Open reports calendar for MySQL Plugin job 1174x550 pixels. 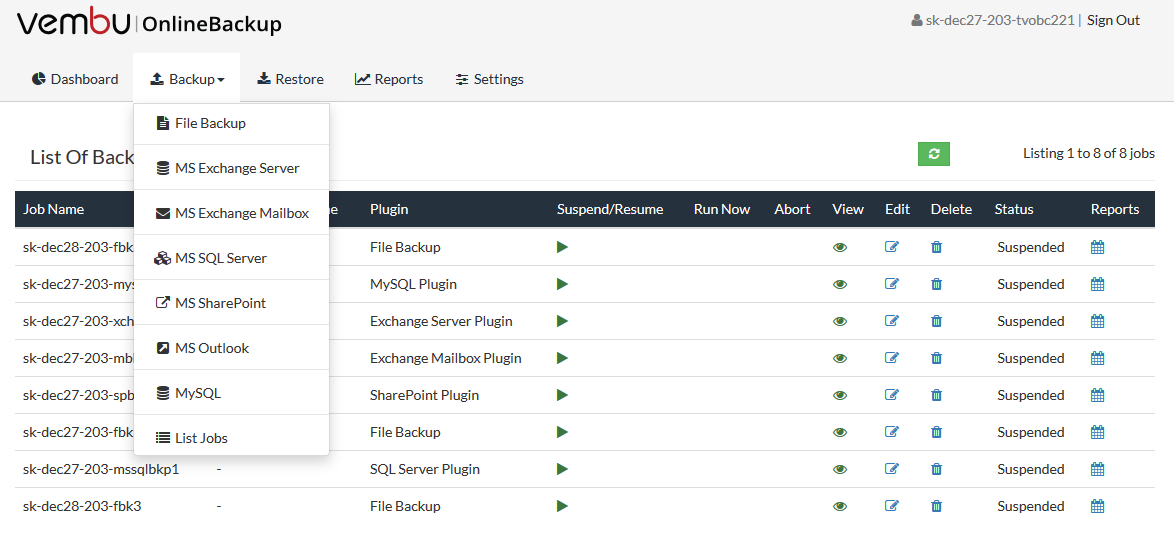pos(1098,284)
